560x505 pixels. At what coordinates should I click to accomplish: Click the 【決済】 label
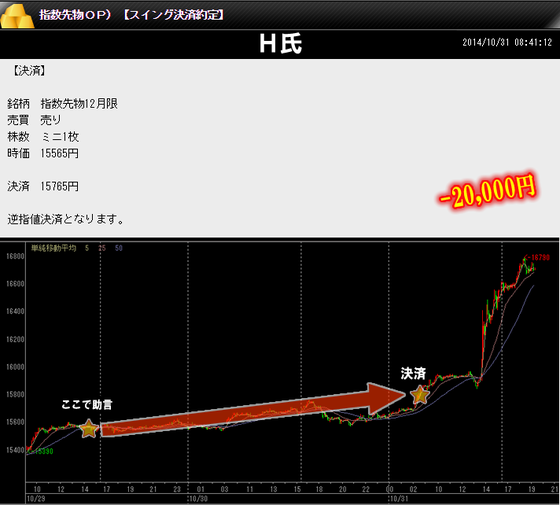(x=29, y=71)
